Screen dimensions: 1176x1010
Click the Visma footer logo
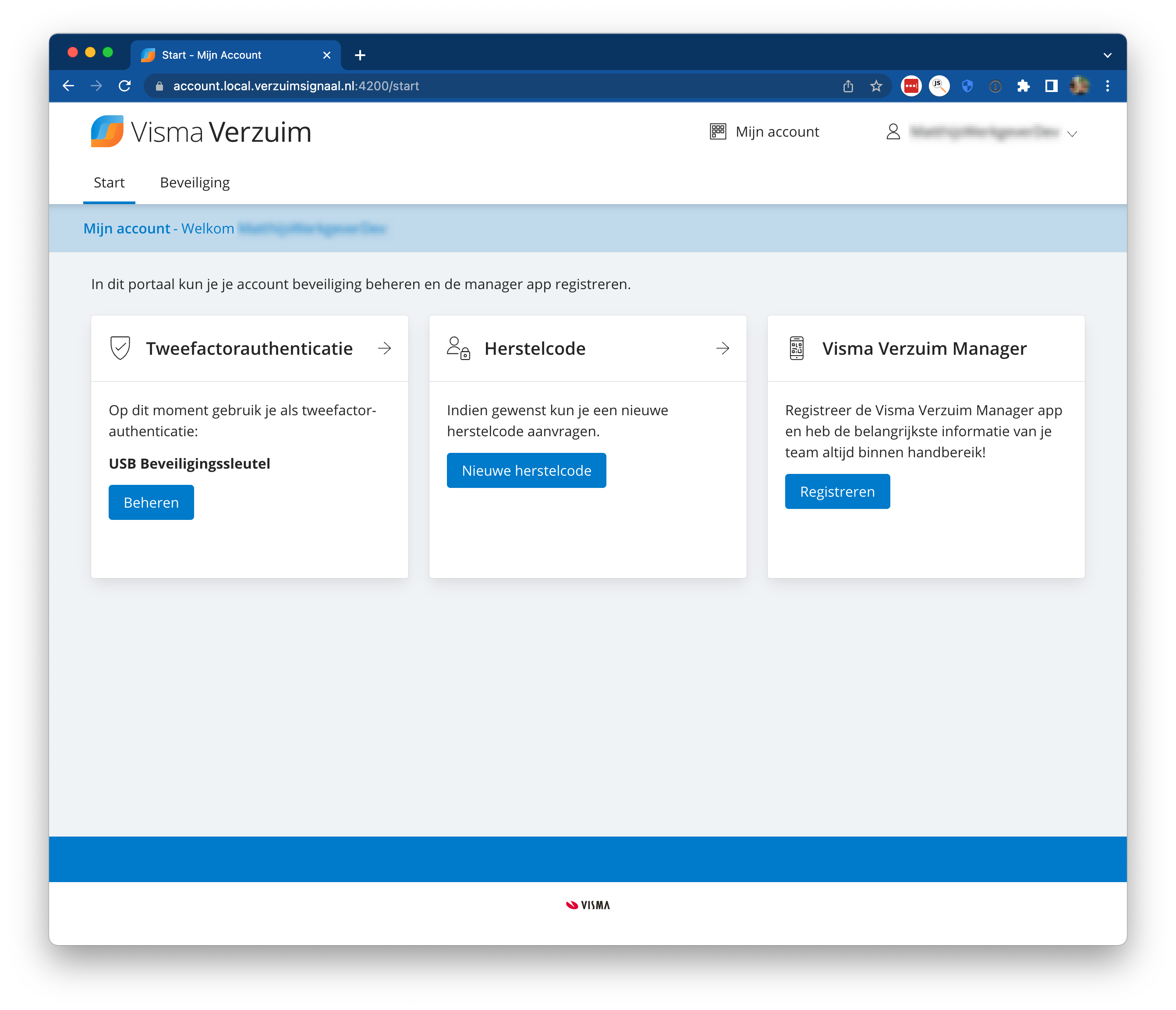point(588,905)
